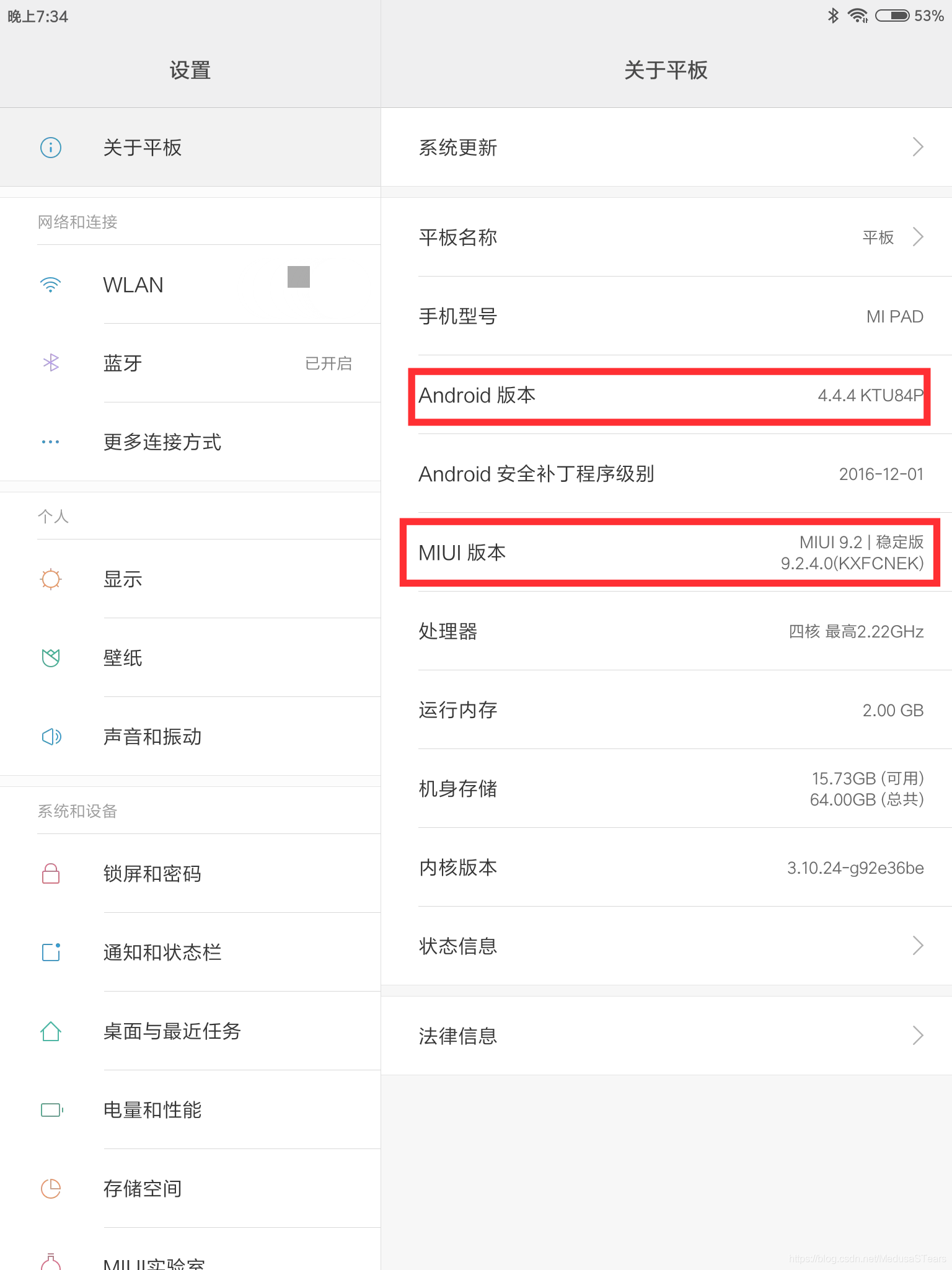
Task: Tap the 手机型号 row label
Action: [458, 316]
